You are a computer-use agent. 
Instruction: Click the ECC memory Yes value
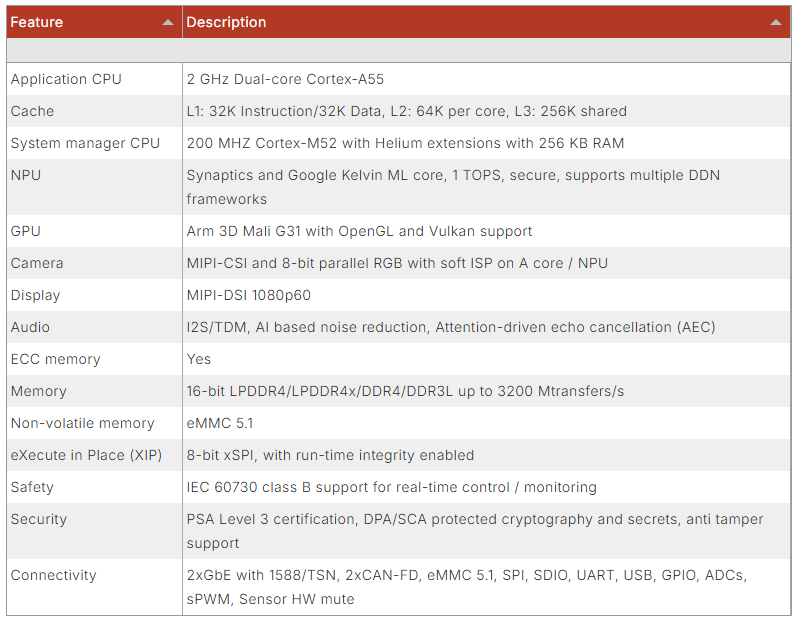pos(198,359)
